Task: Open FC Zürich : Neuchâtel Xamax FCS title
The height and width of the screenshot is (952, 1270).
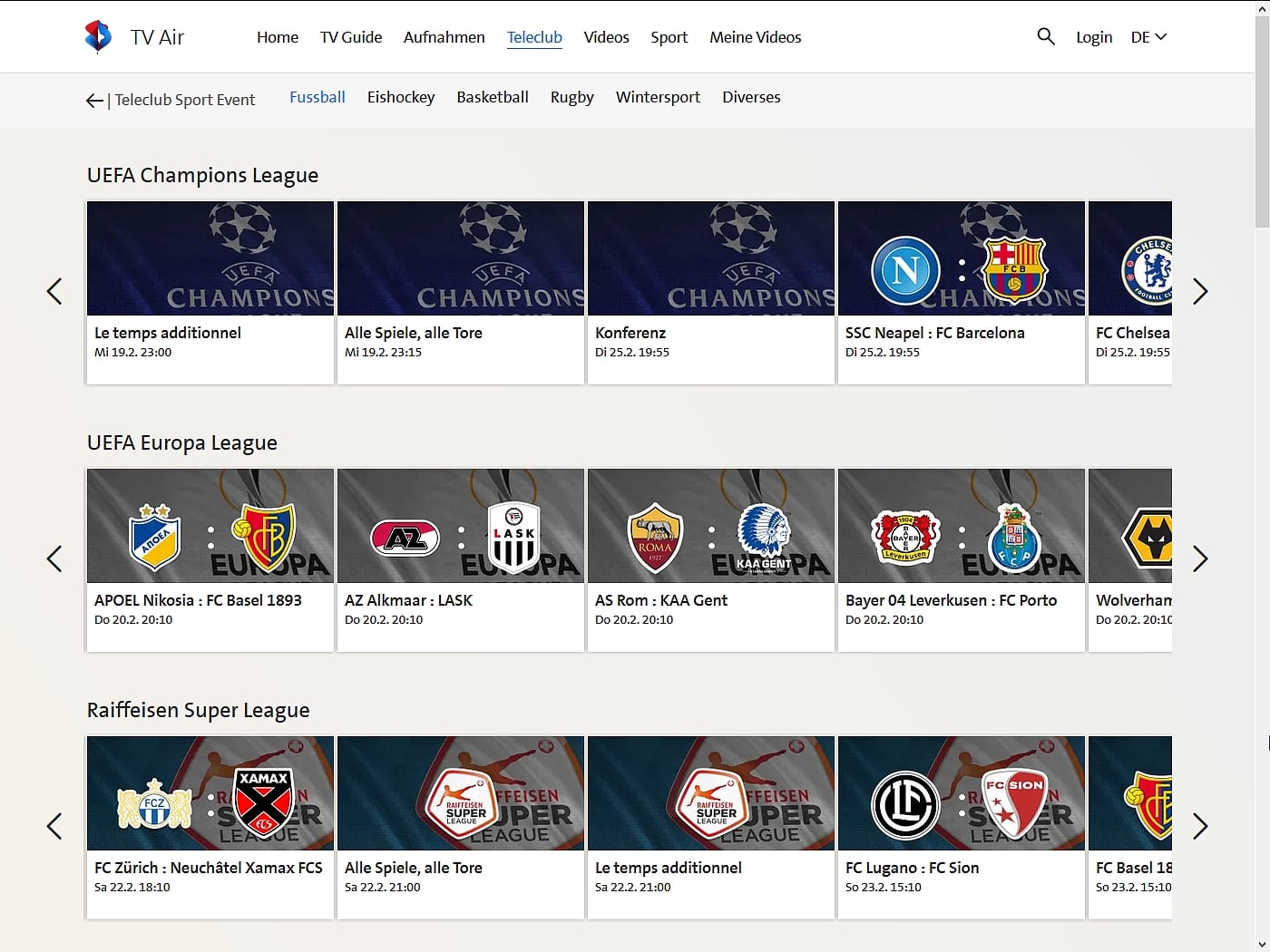Action: [209, 868]
